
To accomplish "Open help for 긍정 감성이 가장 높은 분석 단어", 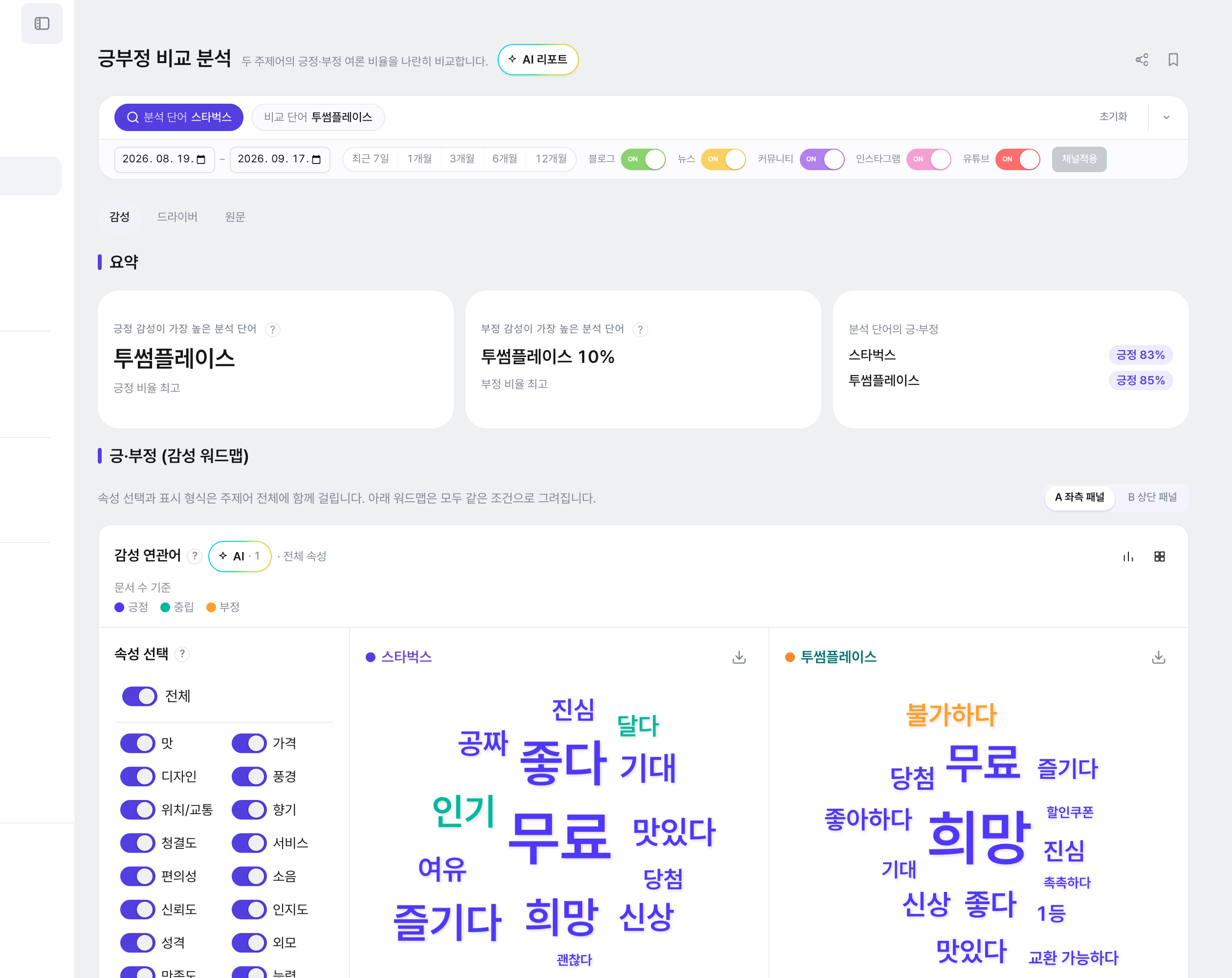I will click(273, 329).
